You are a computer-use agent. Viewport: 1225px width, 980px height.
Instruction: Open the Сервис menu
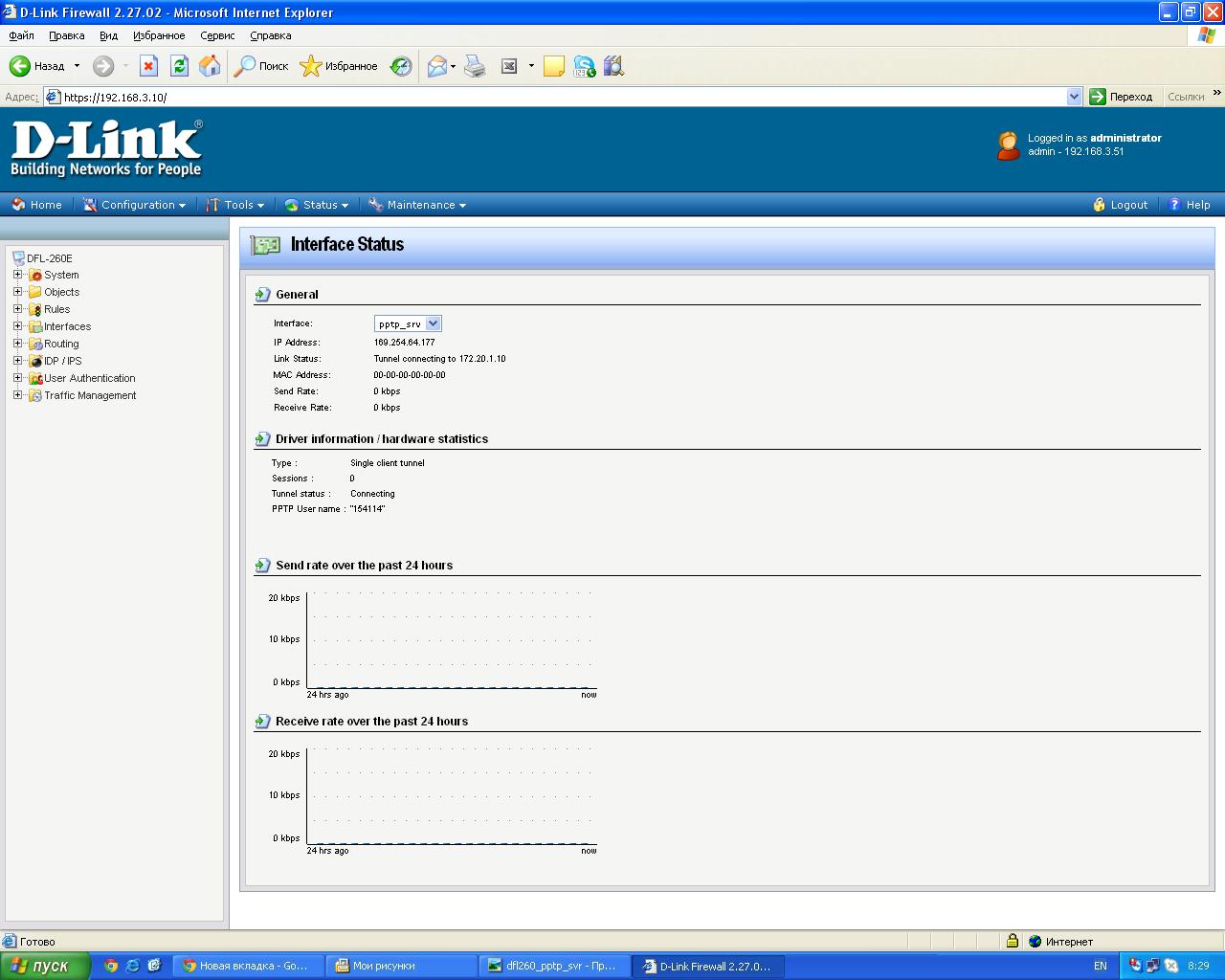click(217, 35)
